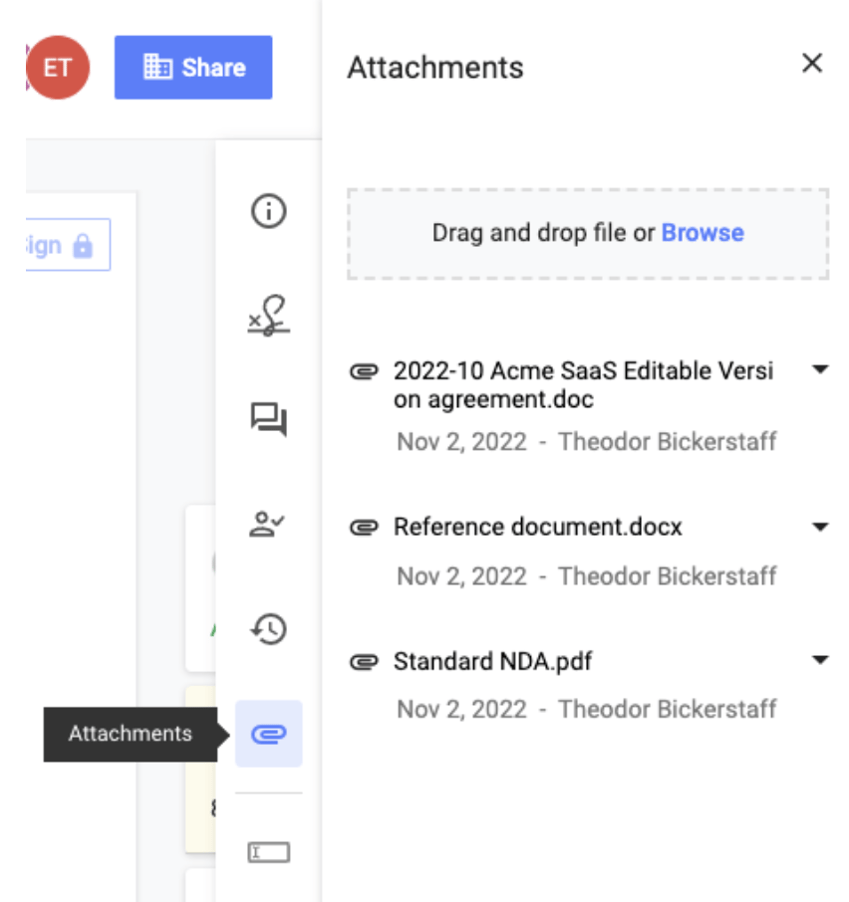Click date and author under Standard NDA.pdf
This screenshot has height=902, width=849.
tap(587, 709)
